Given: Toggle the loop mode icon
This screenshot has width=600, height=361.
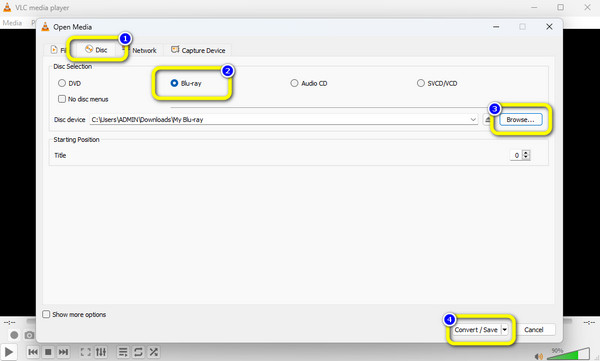Looking at the screenshot, I should pyautogui.click(x=138, y=352).
